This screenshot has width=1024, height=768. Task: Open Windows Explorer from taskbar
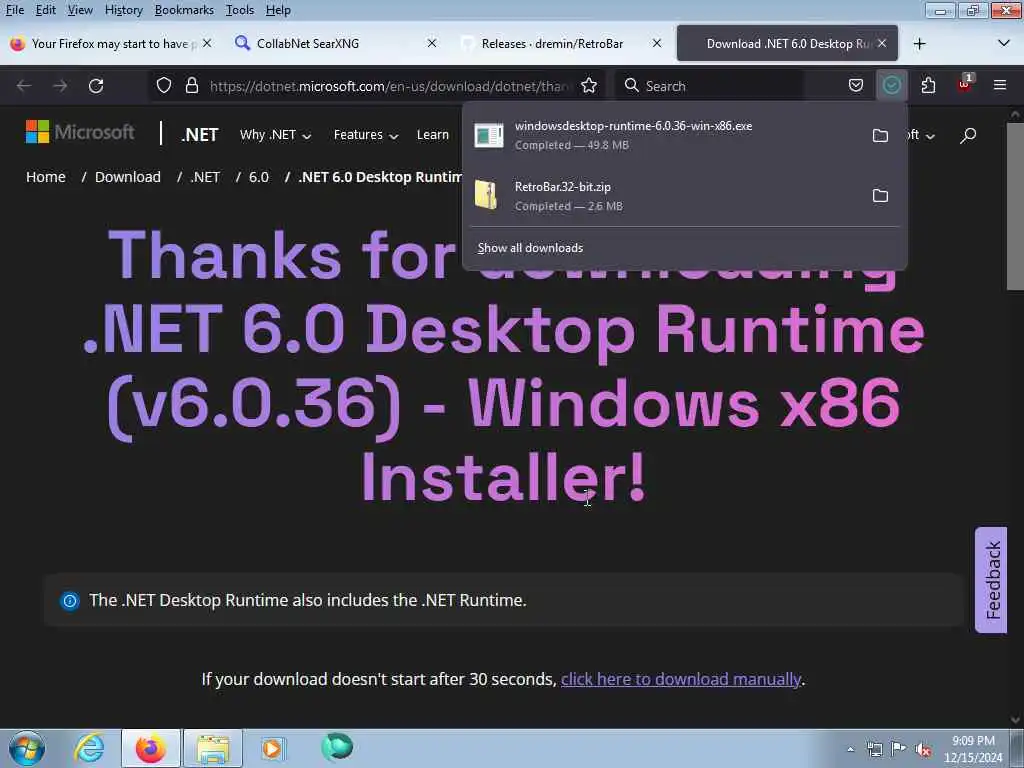coord(213,748)
